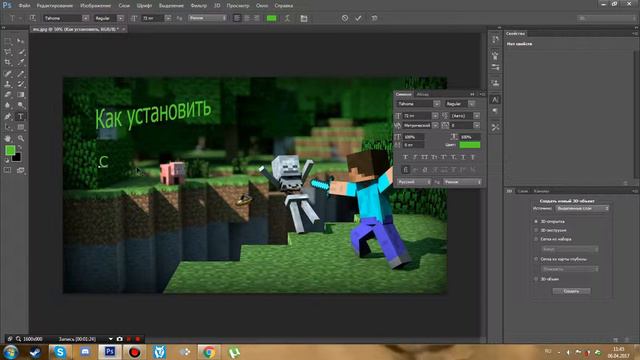Open leading (Авто) dropdown in Character panel

coord(477,116)
